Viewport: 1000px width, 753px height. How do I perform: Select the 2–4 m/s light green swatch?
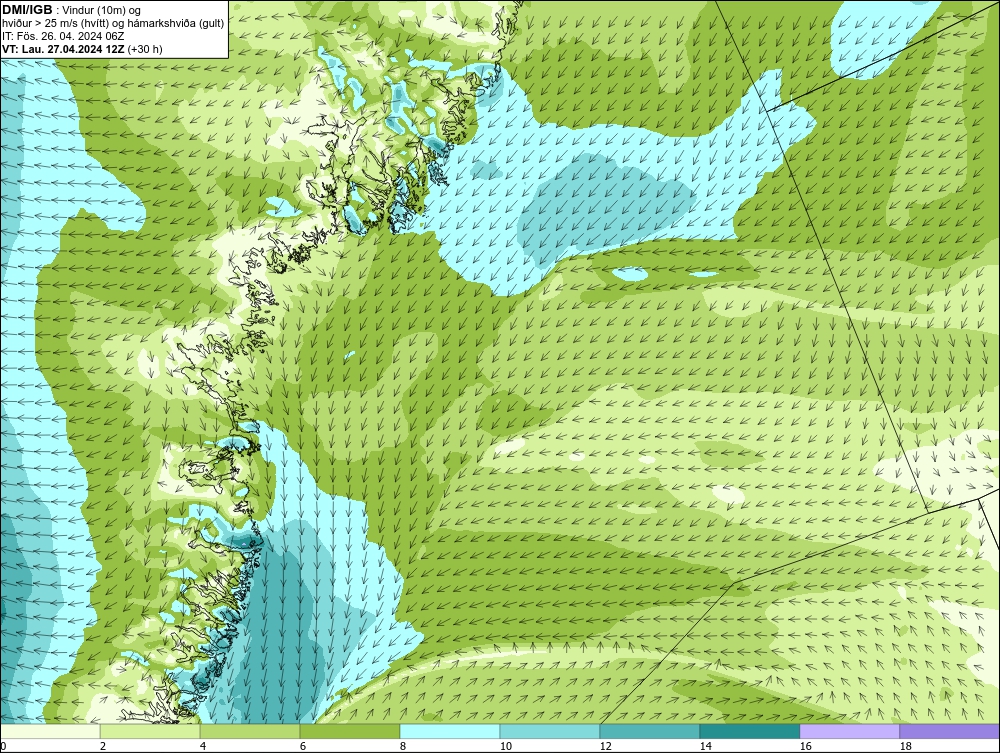pyautogui.click(x=150, y=731)
